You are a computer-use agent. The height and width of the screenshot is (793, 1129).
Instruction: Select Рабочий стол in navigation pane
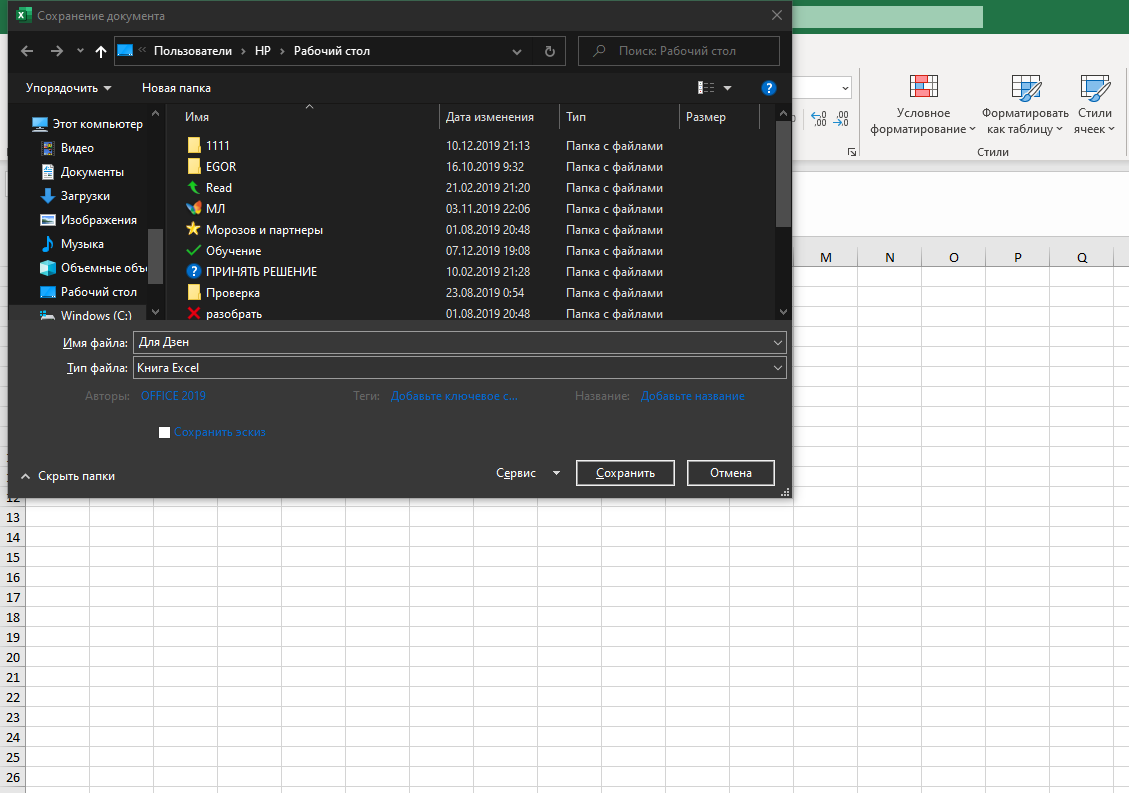coord(89,292)
